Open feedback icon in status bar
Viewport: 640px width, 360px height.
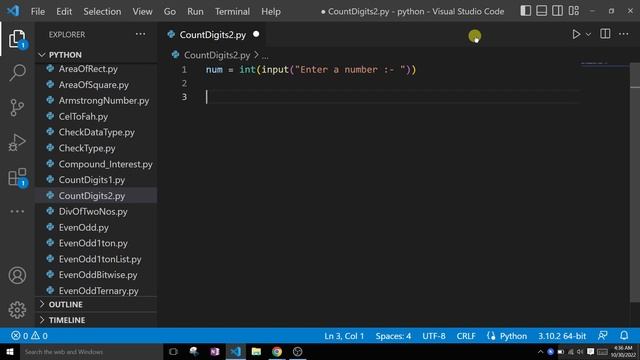pos(603,336)
